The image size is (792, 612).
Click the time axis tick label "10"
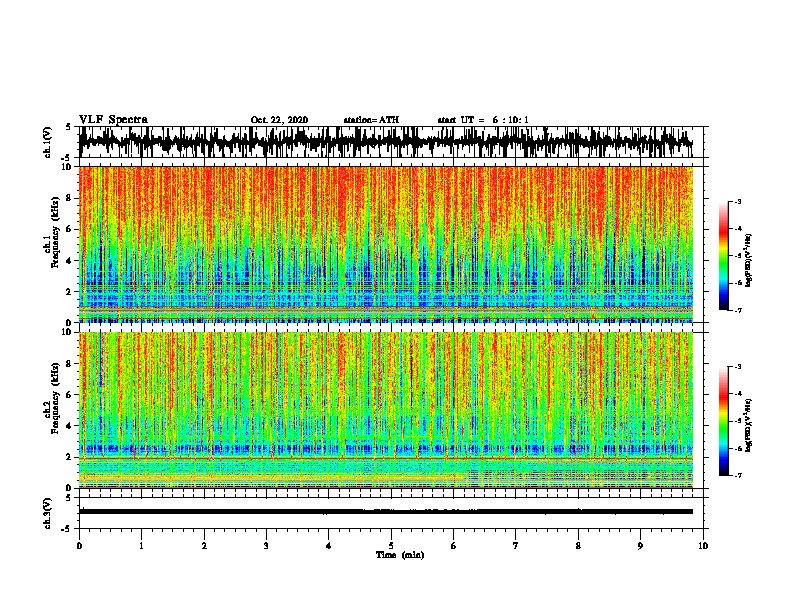coord(703,546)
